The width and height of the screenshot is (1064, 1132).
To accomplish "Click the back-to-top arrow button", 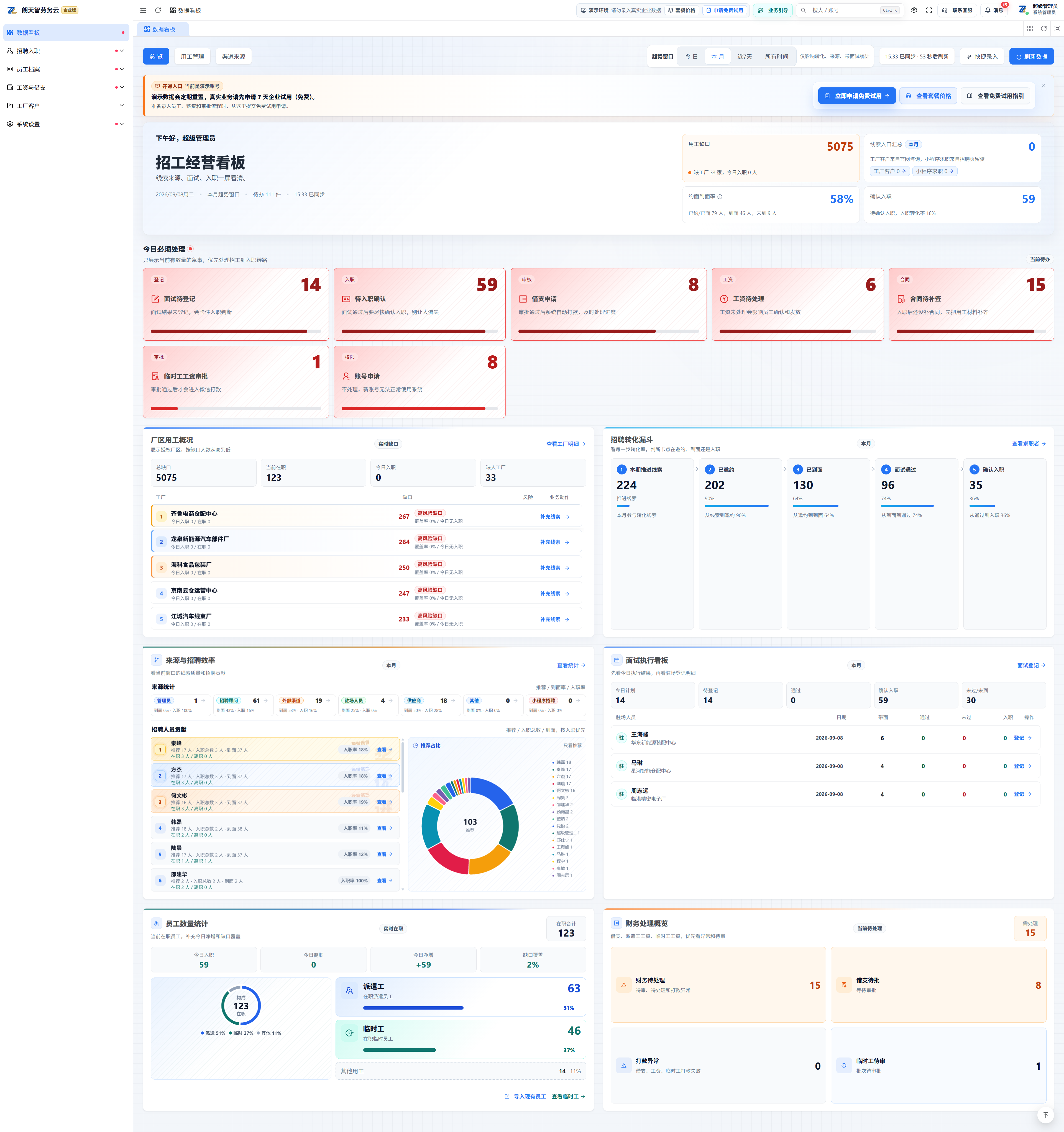I will tap(1045, 1114).
